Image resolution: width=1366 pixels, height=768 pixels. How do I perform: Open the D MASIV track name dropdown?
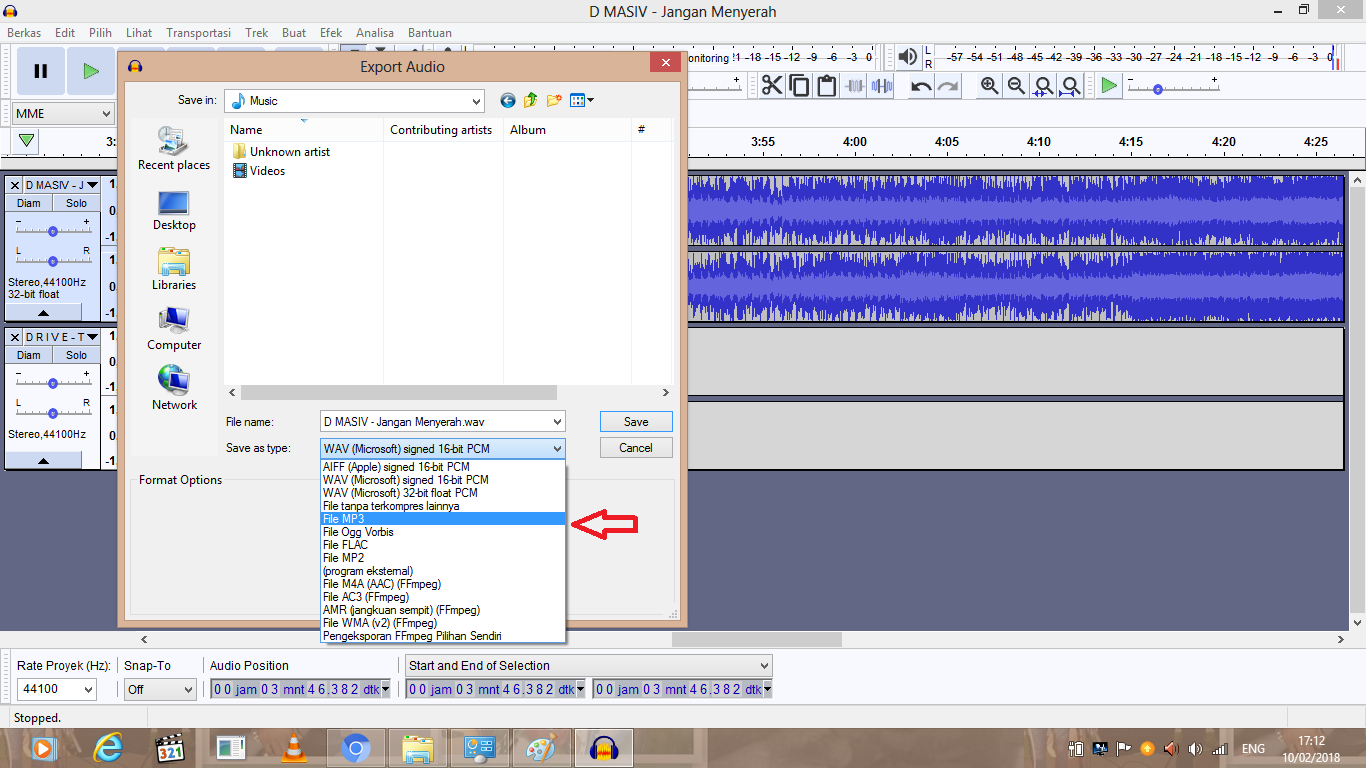point(62,185)
